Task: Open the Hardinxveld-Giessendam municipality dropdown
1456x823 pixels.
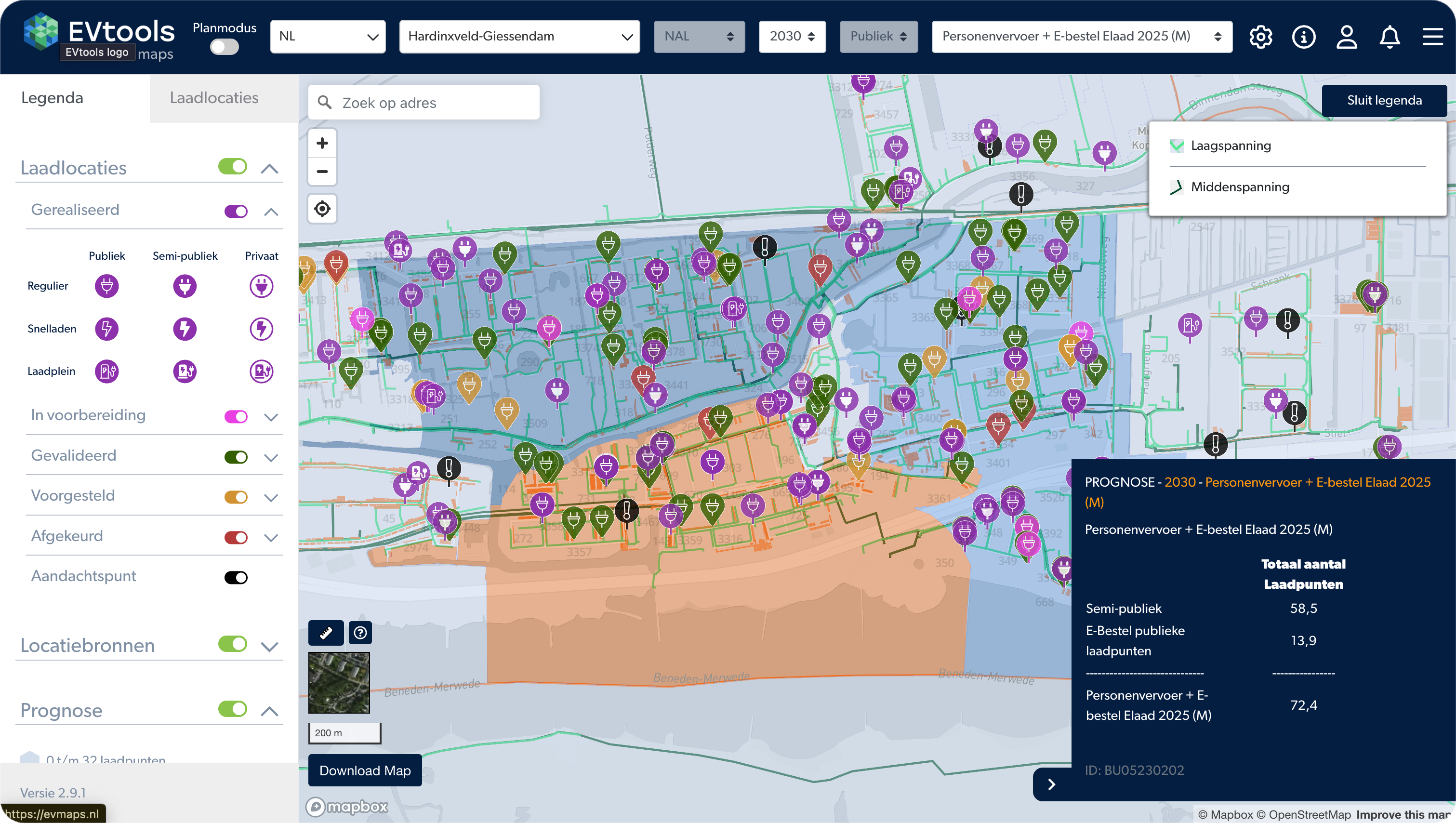Action: coord(519,37)
